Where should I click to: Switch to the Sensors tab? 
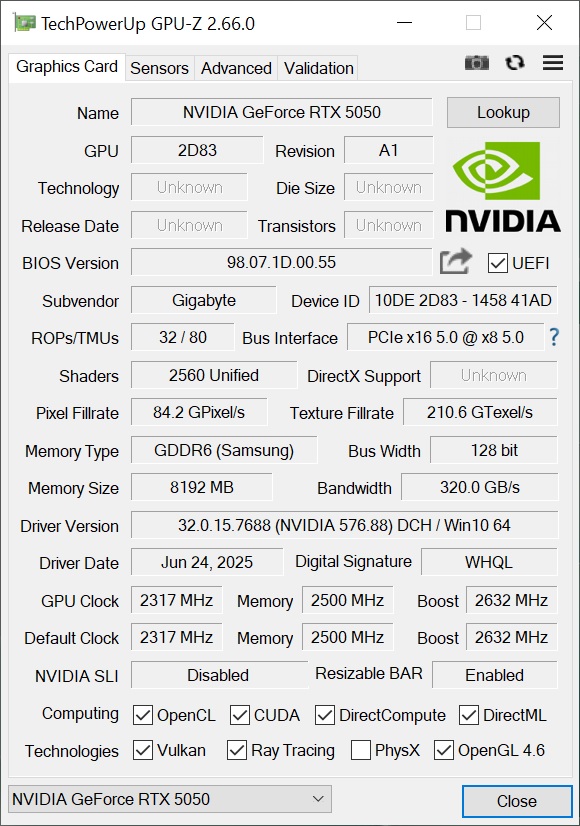coord(159,68)
